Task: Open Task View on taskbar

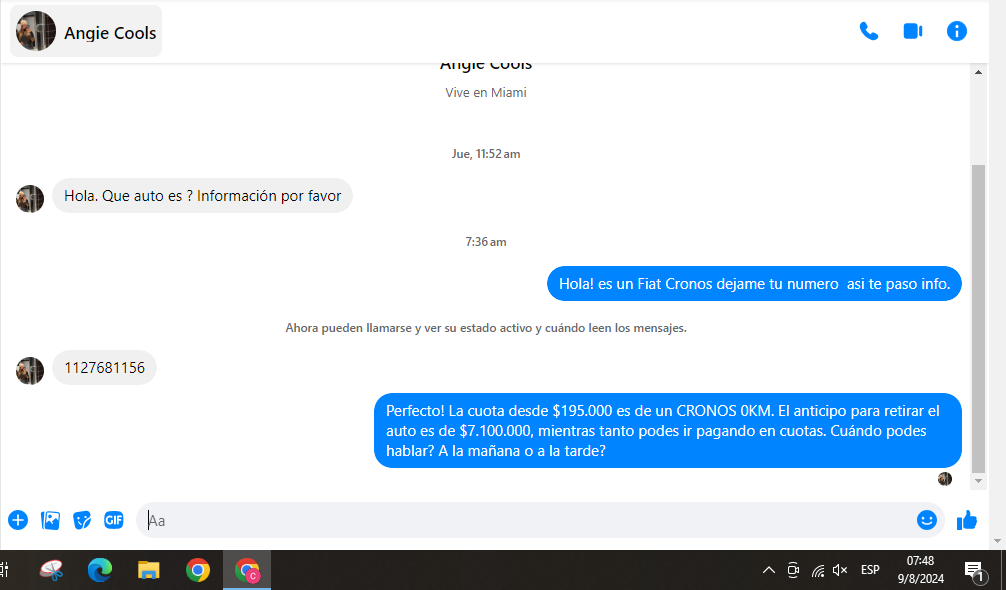Action: coord(4,569)
